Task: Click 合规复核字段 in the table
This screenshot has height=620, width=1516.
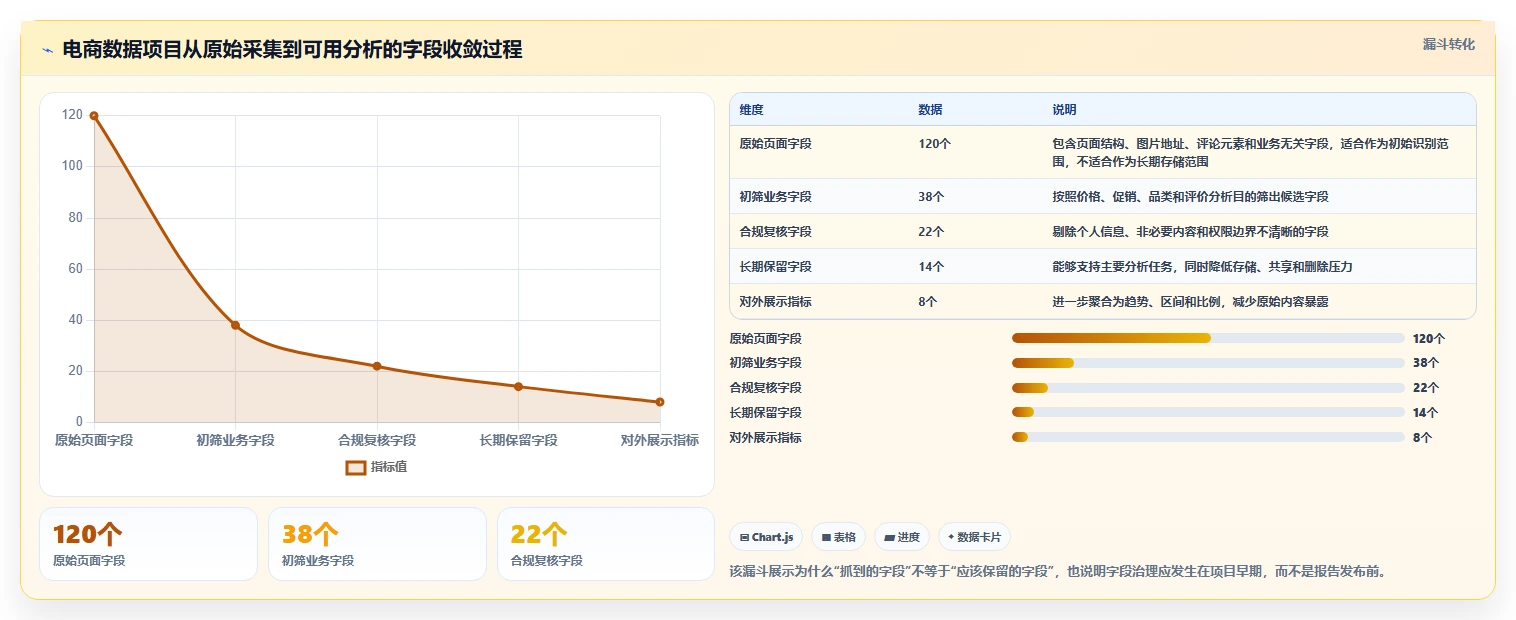Action: click(775, 232)
